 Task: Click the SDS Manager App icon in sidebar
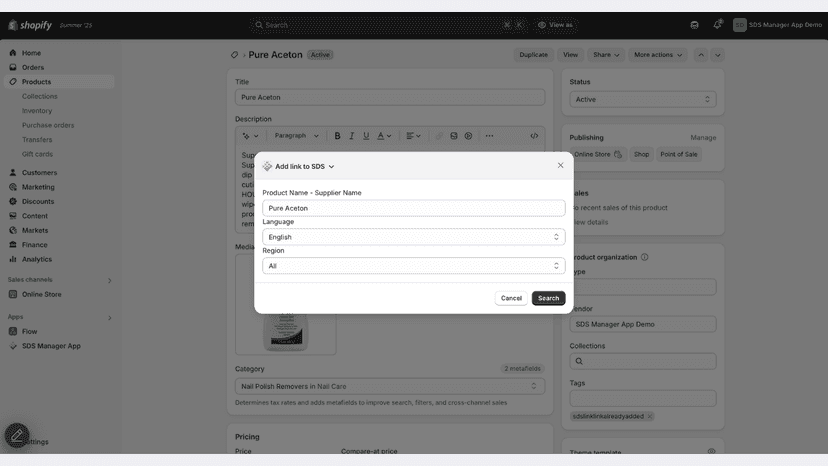tap(13, 346)
